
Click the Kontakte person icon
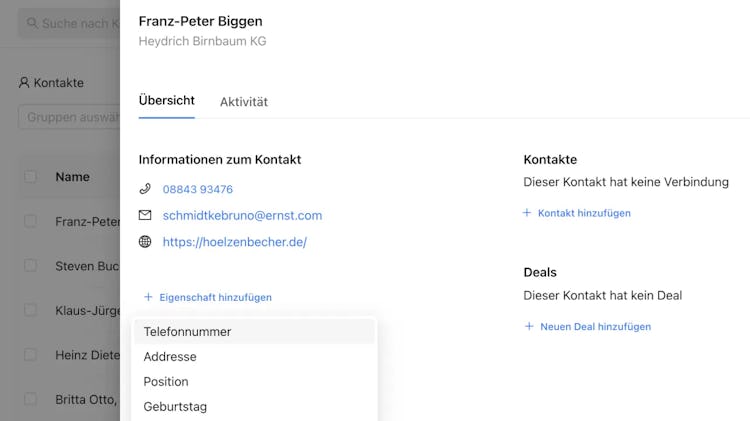tap(24, 83)
